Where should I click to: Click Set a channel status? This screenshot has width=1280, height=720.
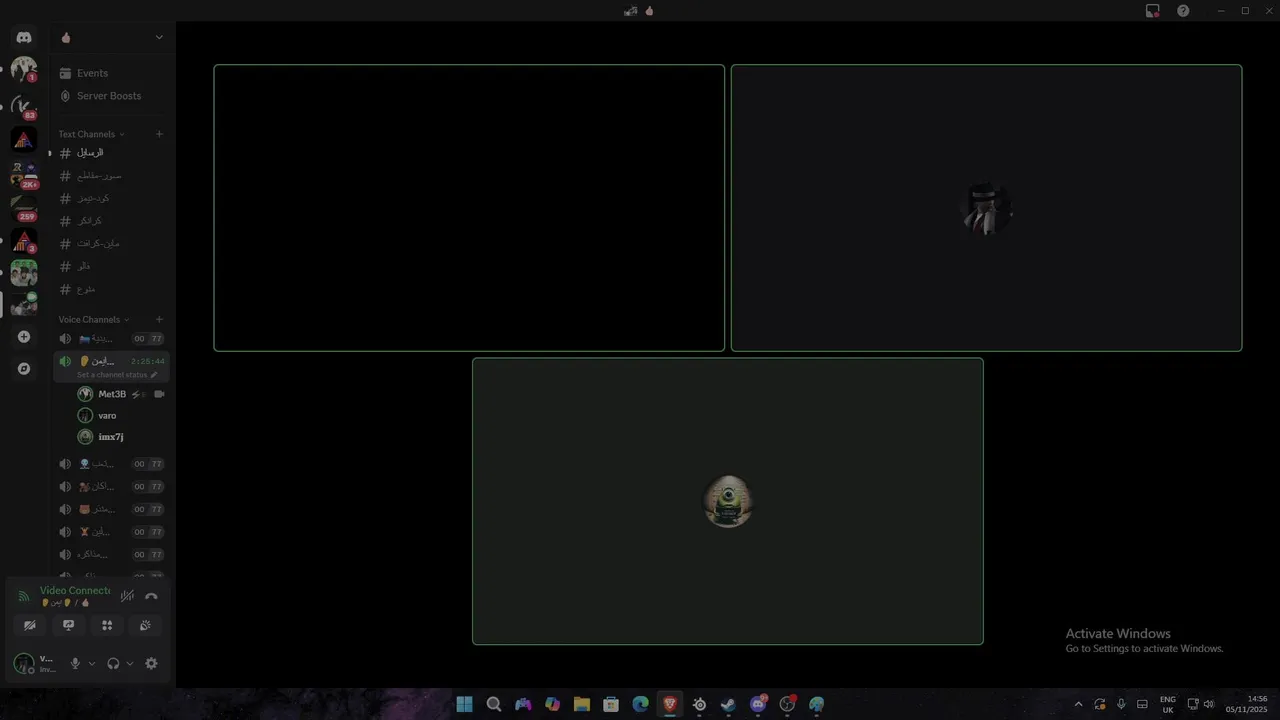tap(117, 375)
